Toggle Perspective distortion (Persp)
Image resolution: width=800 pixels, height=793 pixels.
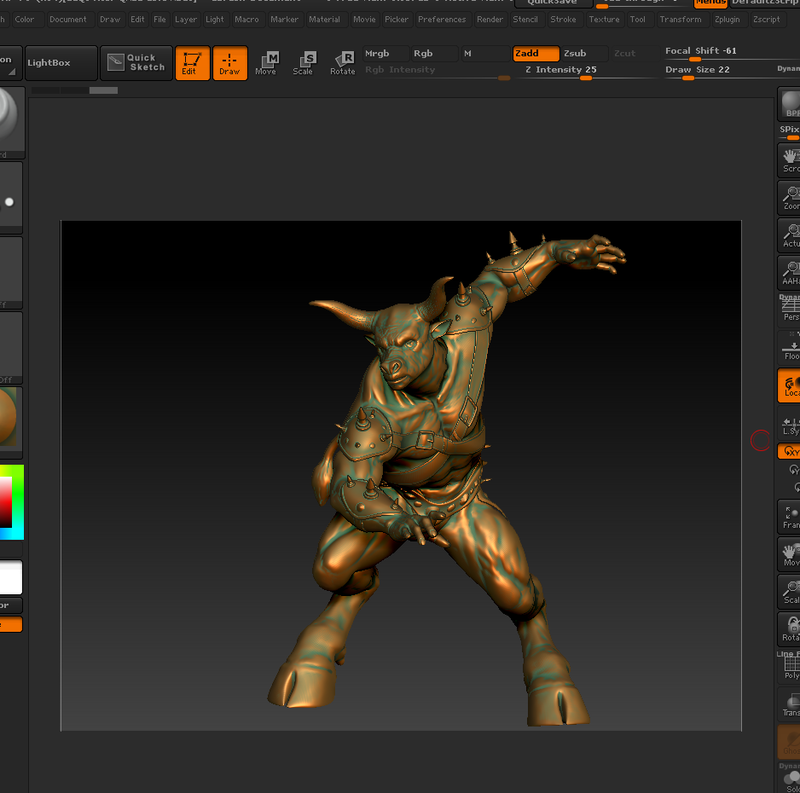tap(790, 309)
